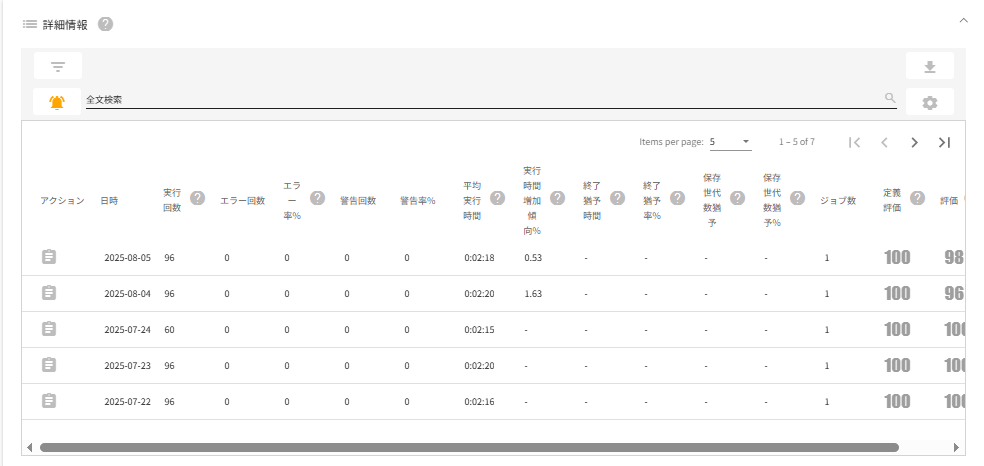The height and width of the screenshot is (466, 984).
Task: Click average time value 0:02:16
Action: [x=479, y=401]
